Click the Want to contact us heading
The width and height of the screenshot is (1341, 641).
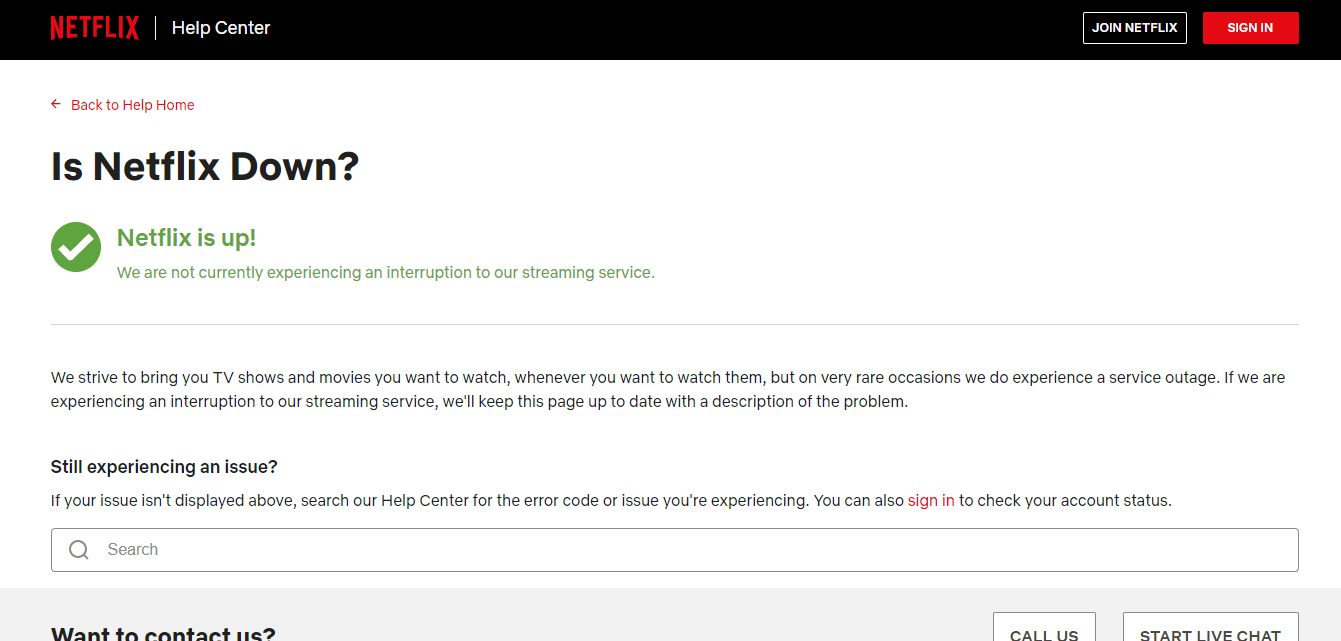(x=162, y=632)
